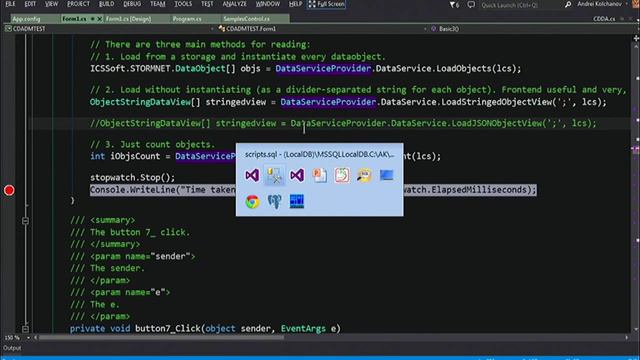Open the CDADMTEST project dropdown
The width and height of the screenshot is (640, 360).
[212, 29]
